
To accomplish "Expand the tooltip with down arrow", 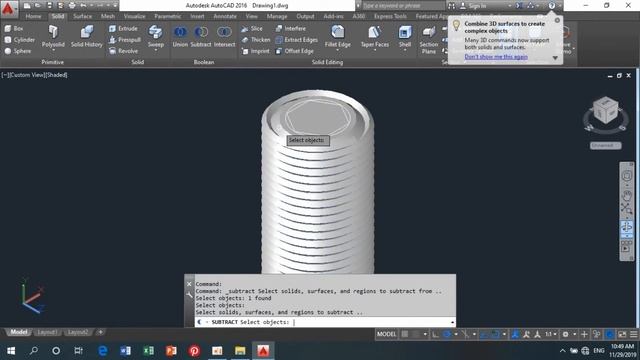I will coord(555,58).
